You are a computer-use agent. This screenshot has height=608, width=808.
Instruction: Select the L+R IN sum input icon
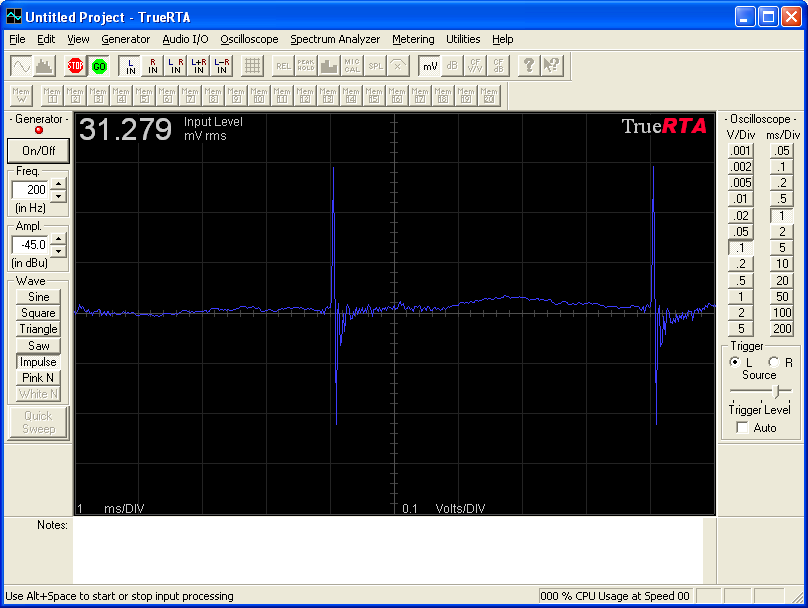pyautogui.click(x=198, y=66)
